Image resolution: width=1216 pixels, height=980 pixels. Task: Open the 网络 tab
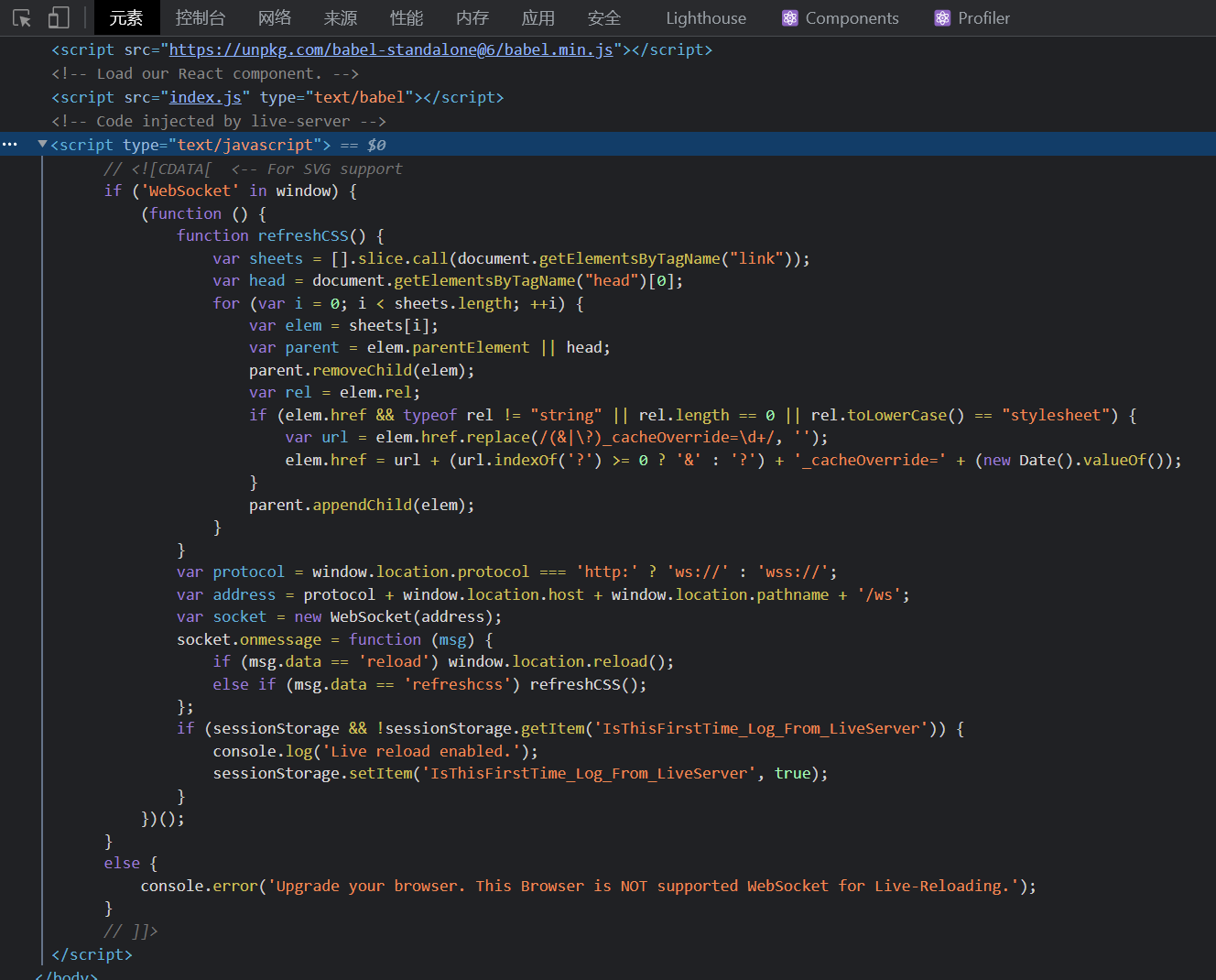coord(275,18)
